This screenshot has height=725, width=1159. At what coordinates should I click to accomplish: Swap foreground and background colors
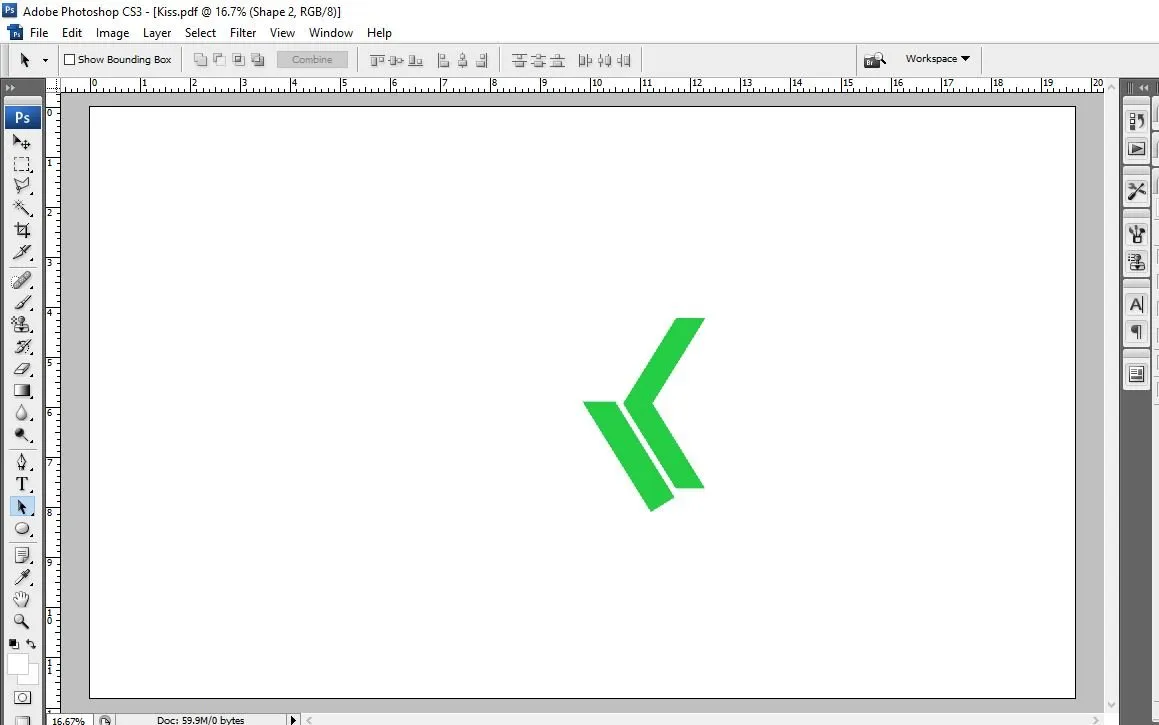pyautogui.click(x=31, y=644)
